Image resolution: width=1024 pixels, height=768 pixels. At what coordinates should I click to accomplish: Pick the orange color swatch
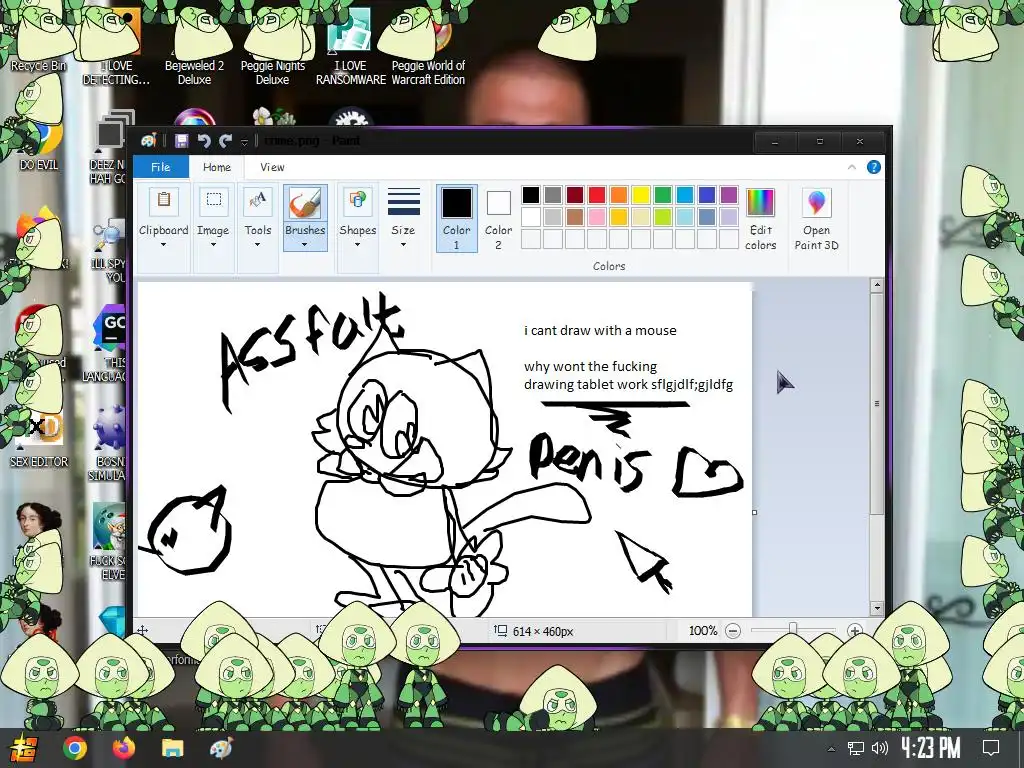(619, 195)
